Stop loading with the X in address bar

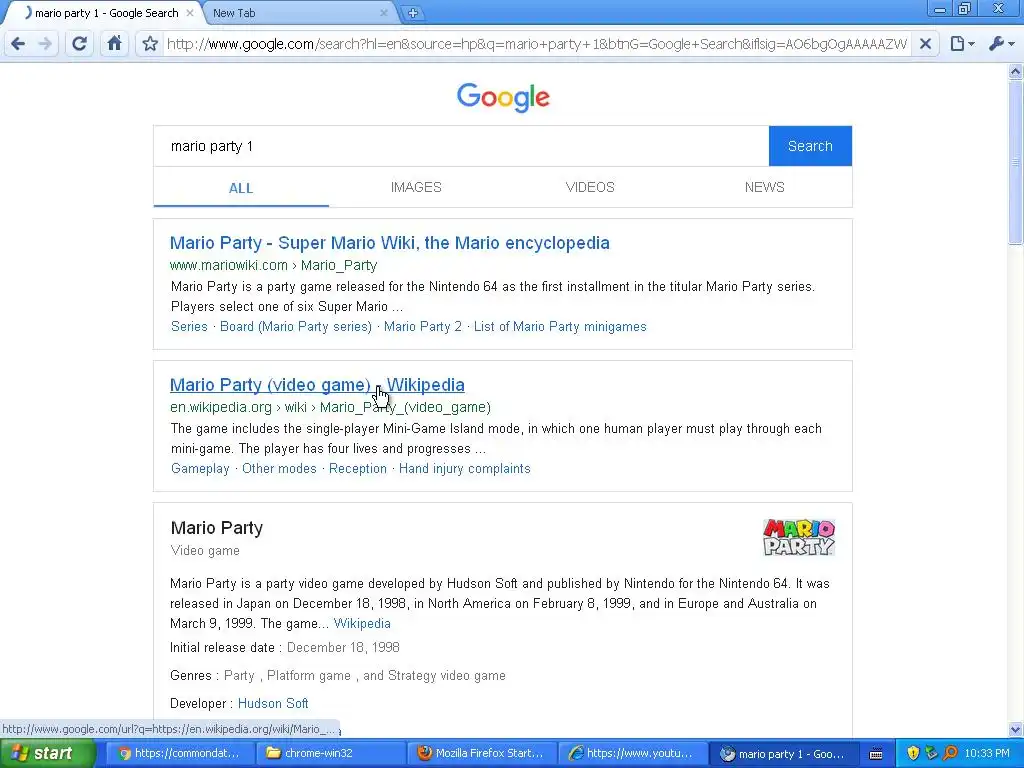coord(925,44)
